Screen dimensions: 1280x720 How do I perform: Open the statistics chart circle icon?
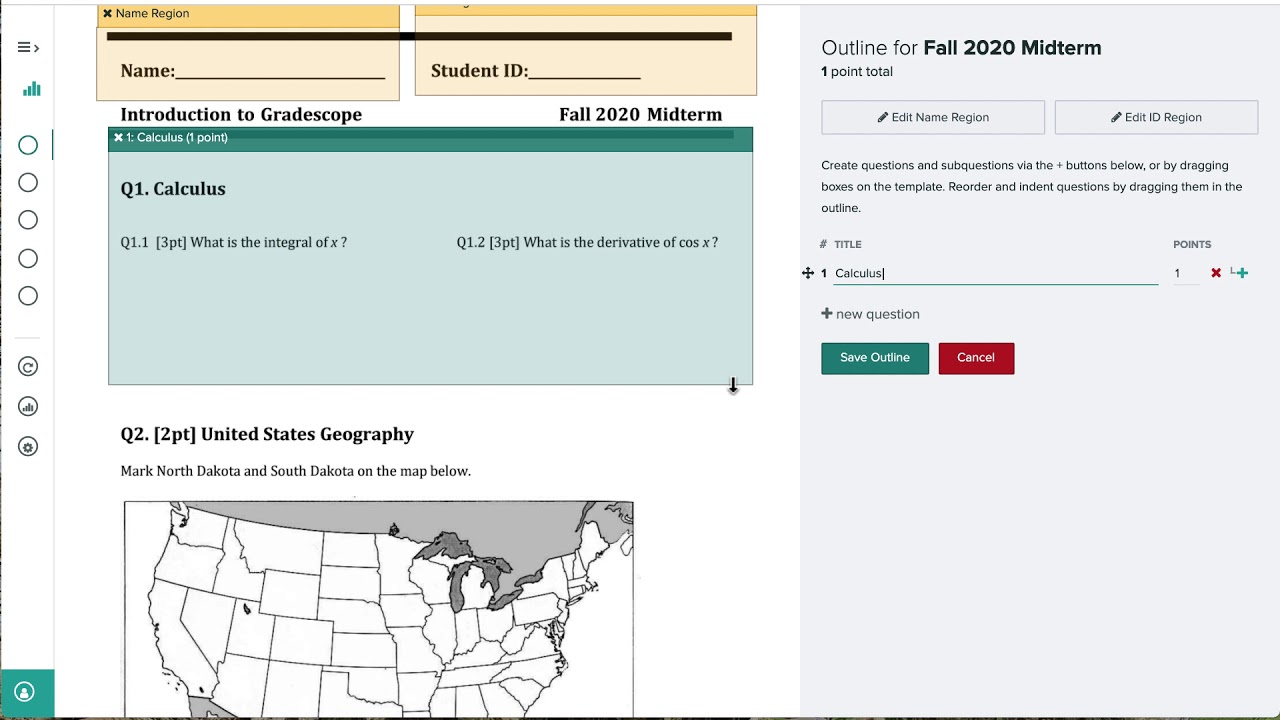[28, 407]
